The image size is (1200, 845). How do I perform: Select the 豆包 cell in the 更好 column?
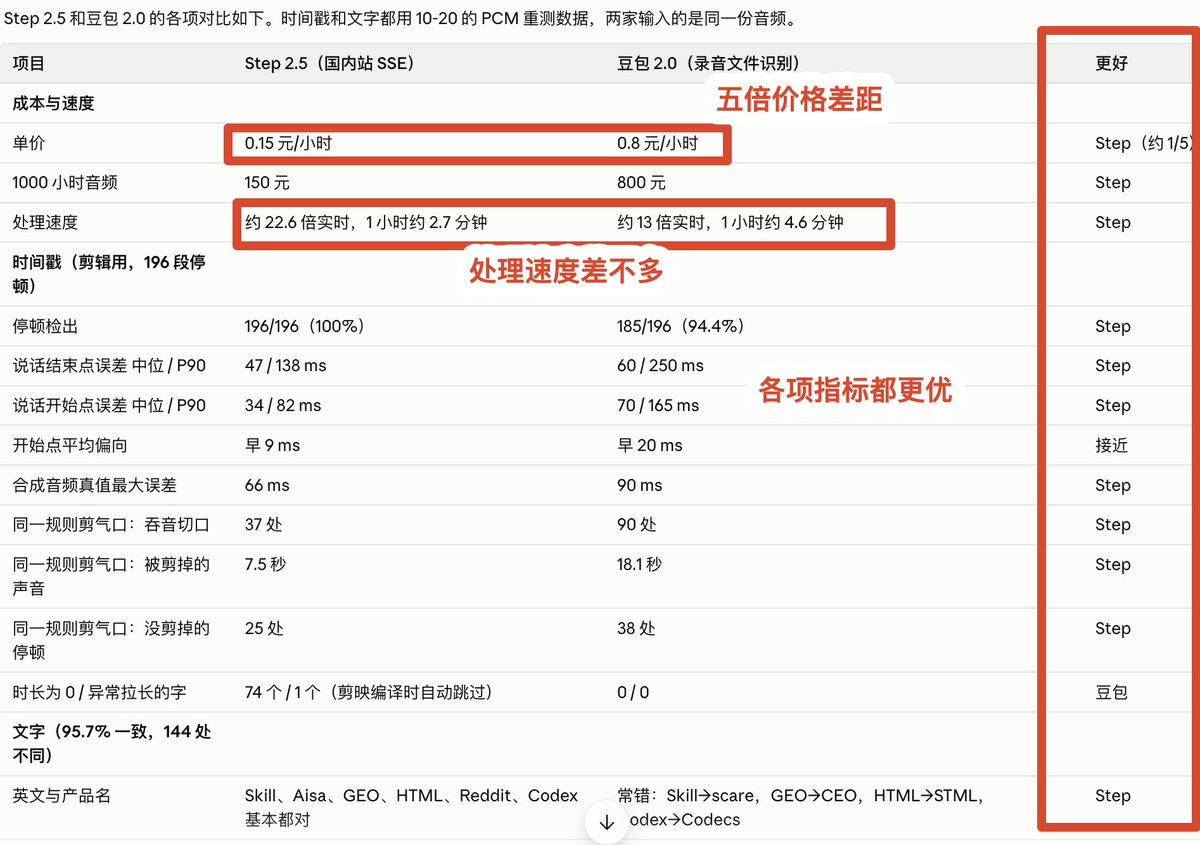1112,692
